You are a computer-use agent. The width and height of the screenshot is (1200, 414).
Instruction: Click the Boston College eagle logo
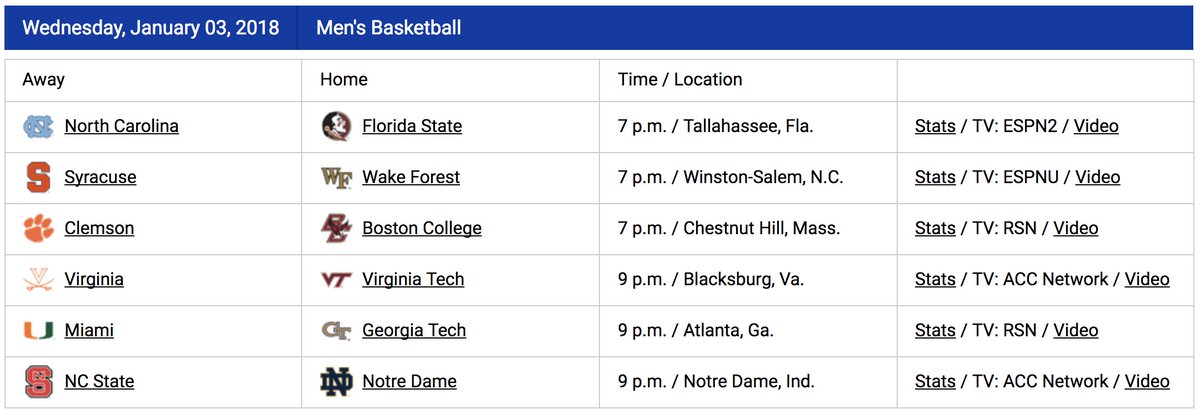coord(336,228)
